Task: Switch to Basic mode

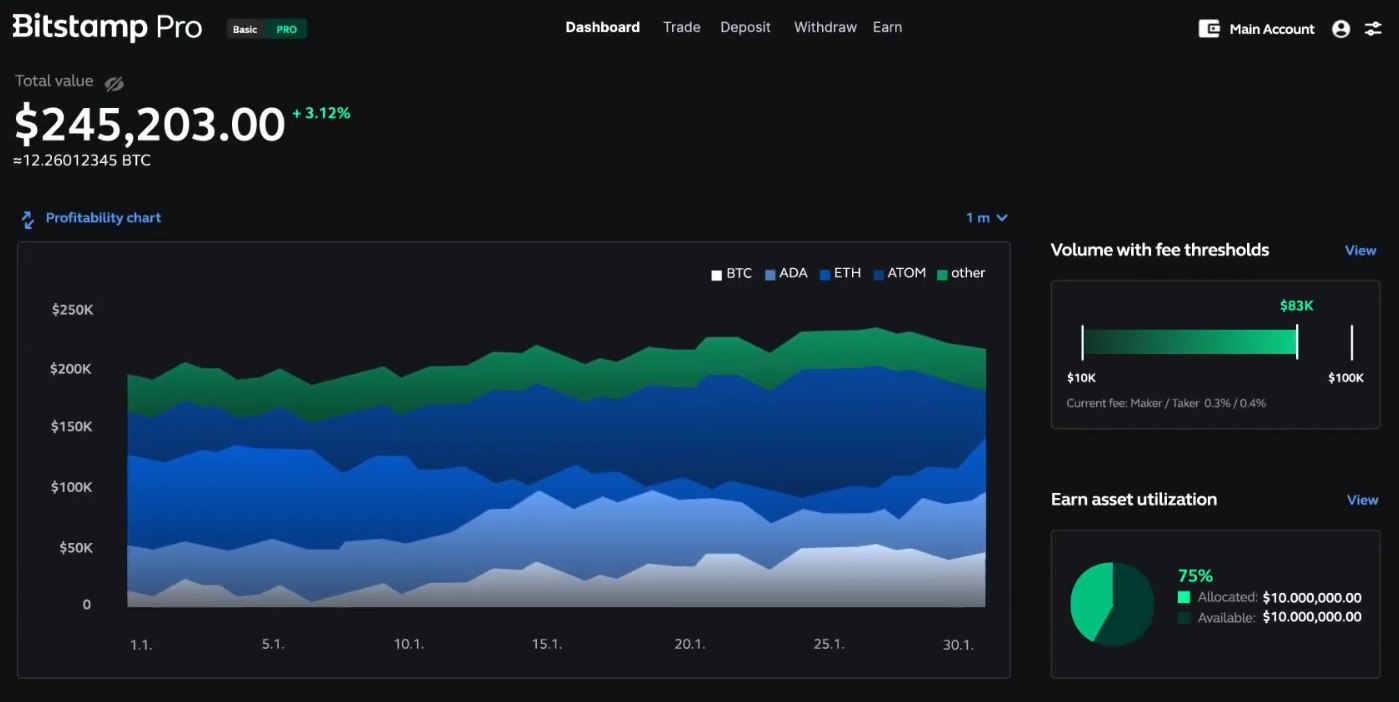Action: point(245,29)
